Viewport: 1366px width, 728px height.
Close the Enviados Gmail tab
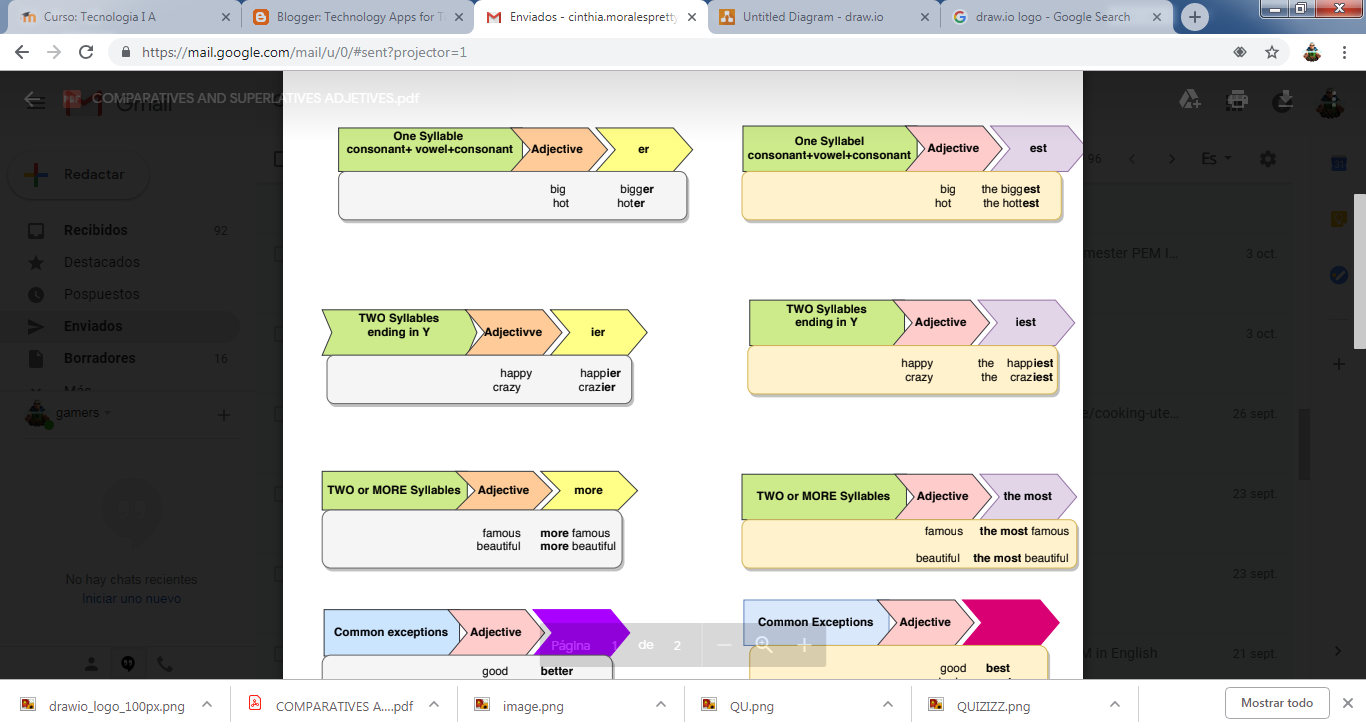click(x=692, y=17)
